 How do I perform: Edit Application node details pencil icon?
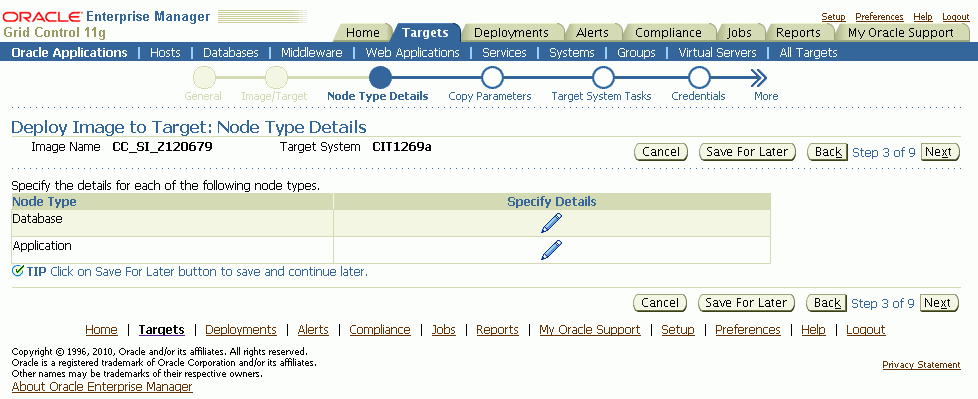coord(551,250)
